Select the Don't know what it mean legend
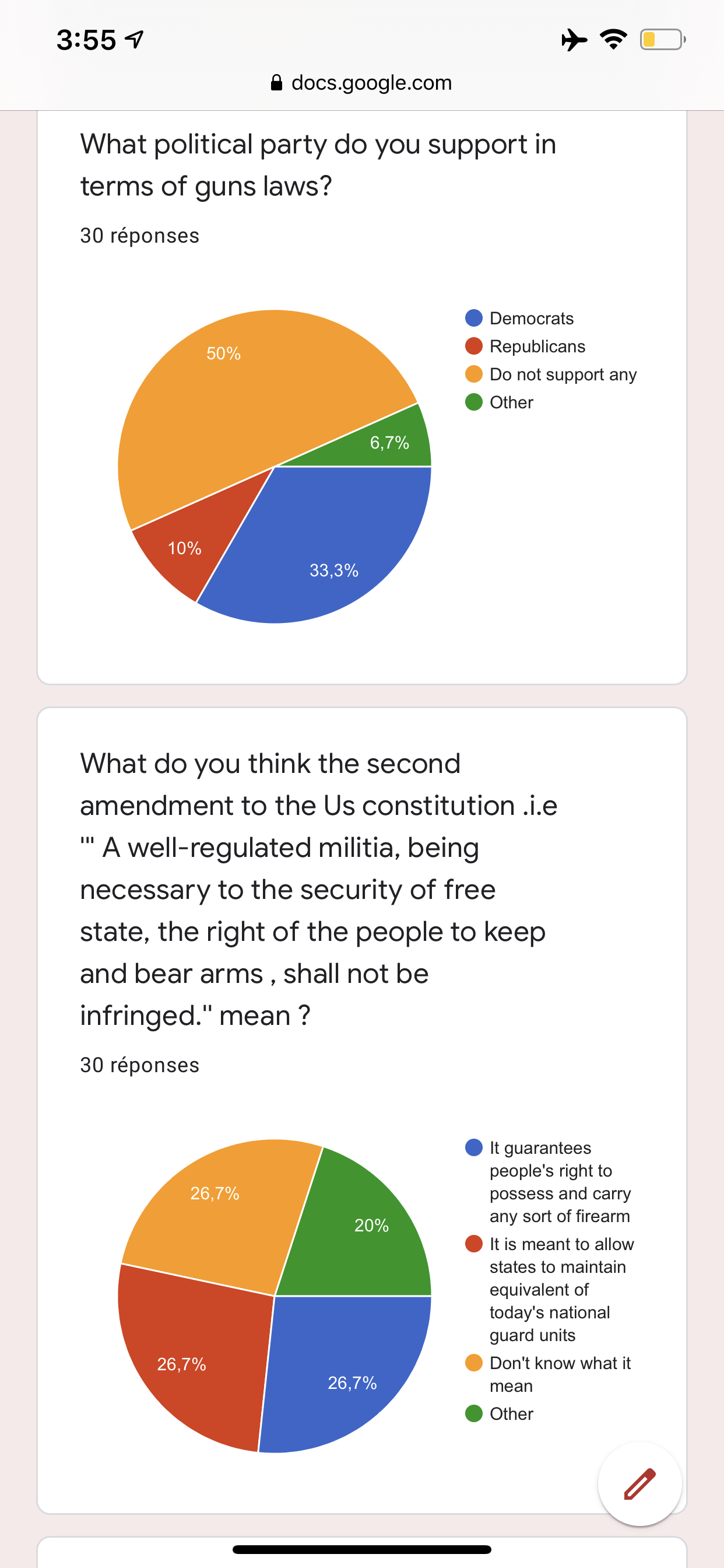The width and height of the screenshot is (724, 1568). point(560,1374)
